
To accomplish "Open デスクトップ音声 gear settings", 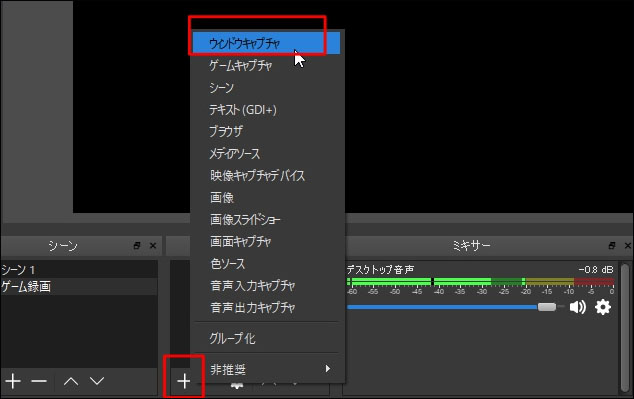I will tap(602, 307).
